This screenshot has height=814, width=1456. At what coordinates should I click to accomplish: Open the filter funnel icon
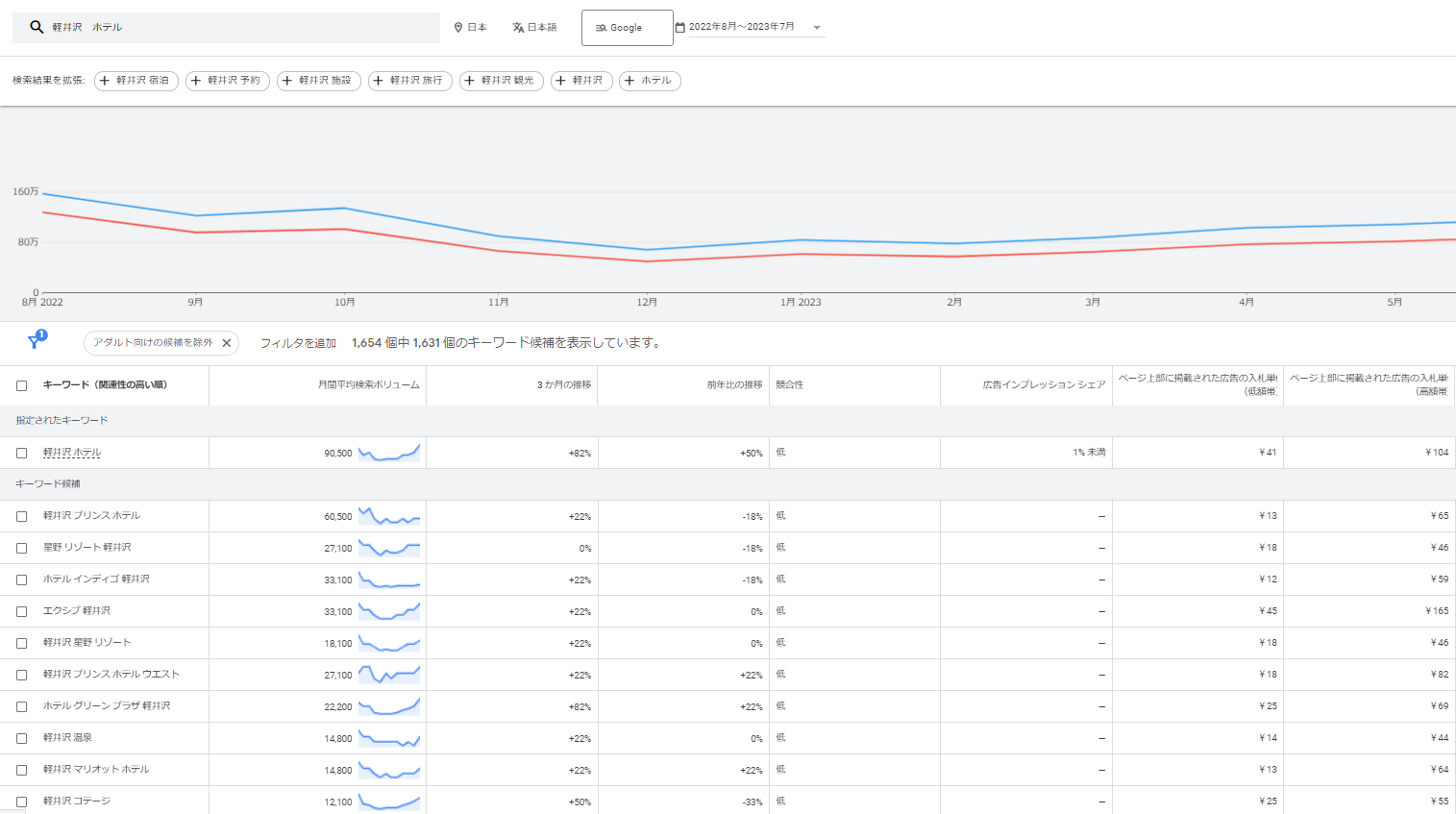pyautogui.click(x=35, y=342)
